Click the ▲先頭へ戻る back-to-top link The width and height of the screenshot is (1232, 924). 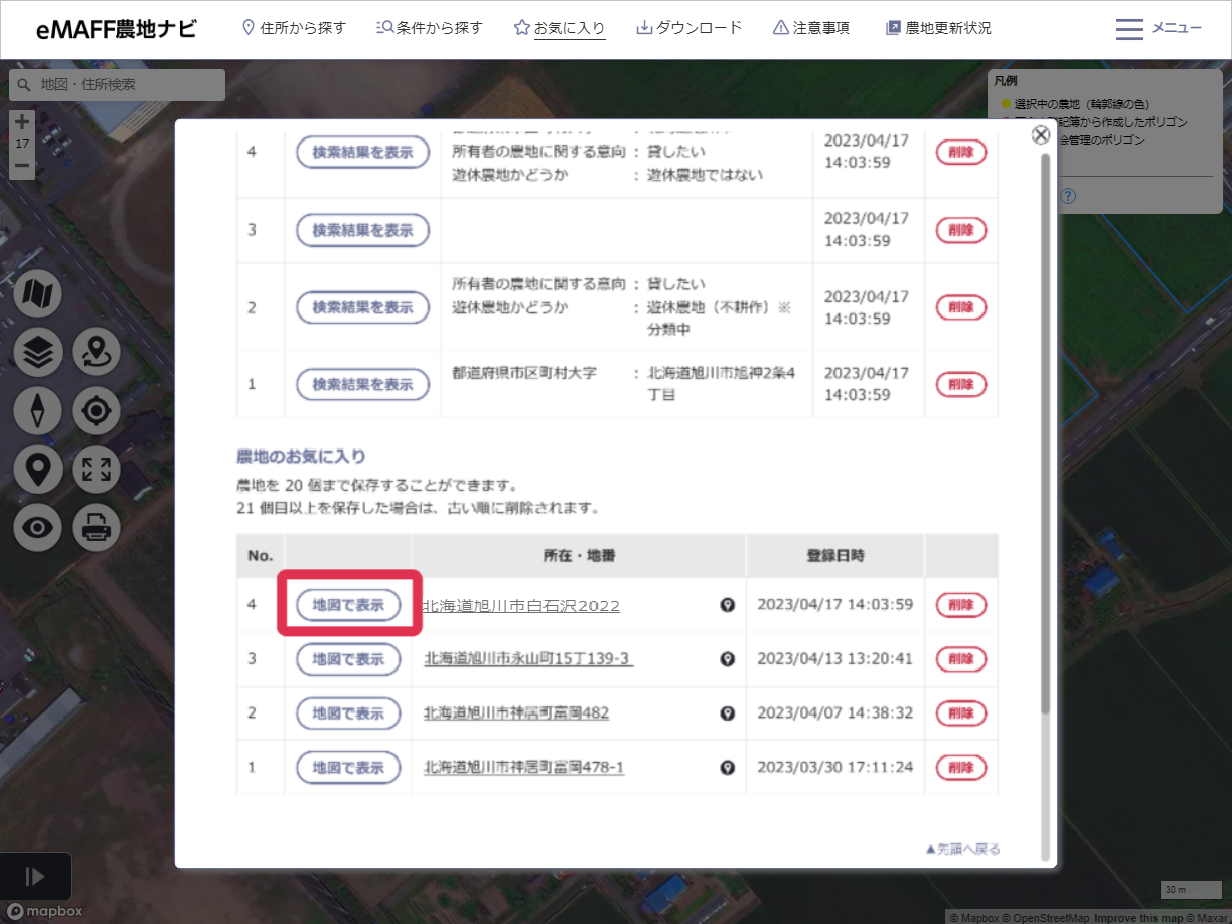[963, 849]
